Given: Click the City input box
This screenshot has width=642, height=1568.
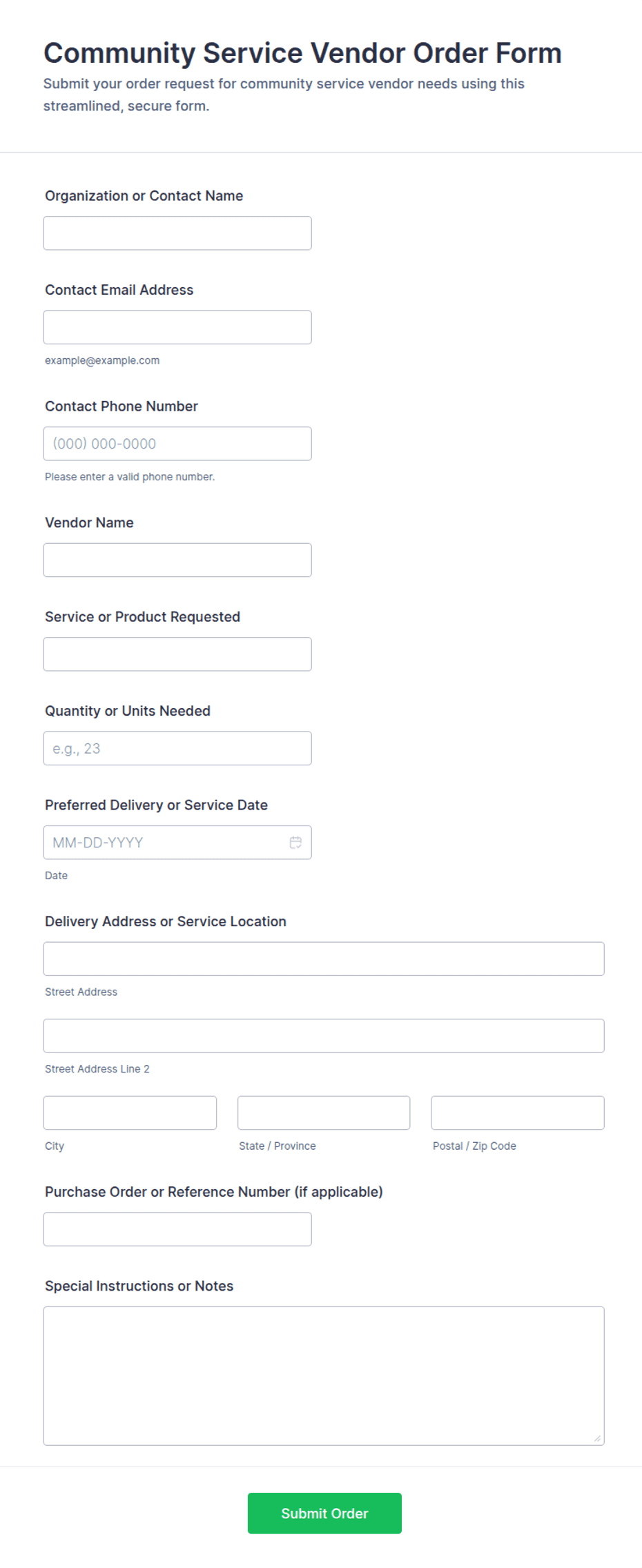Looking at the screenshot, I should pos(130,1113).
